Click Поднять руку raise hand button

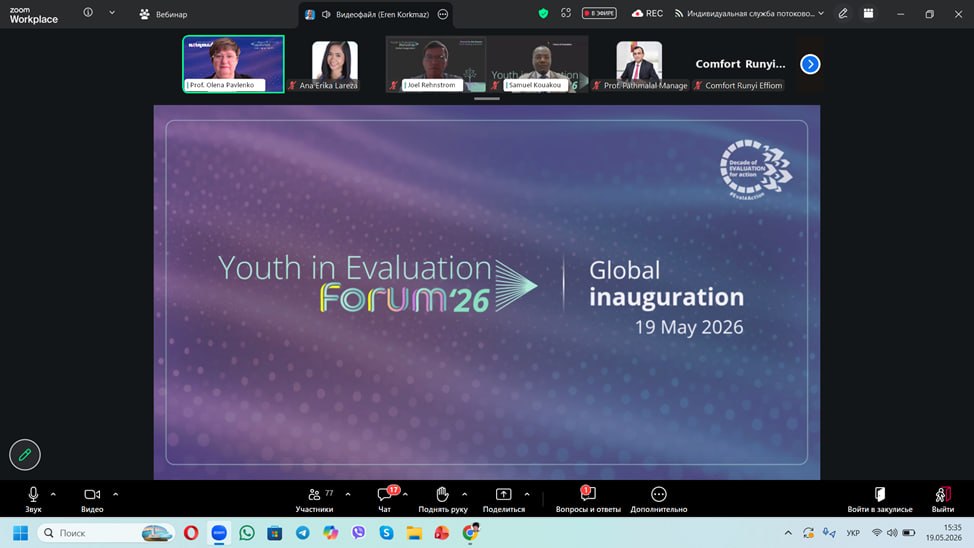442,500
